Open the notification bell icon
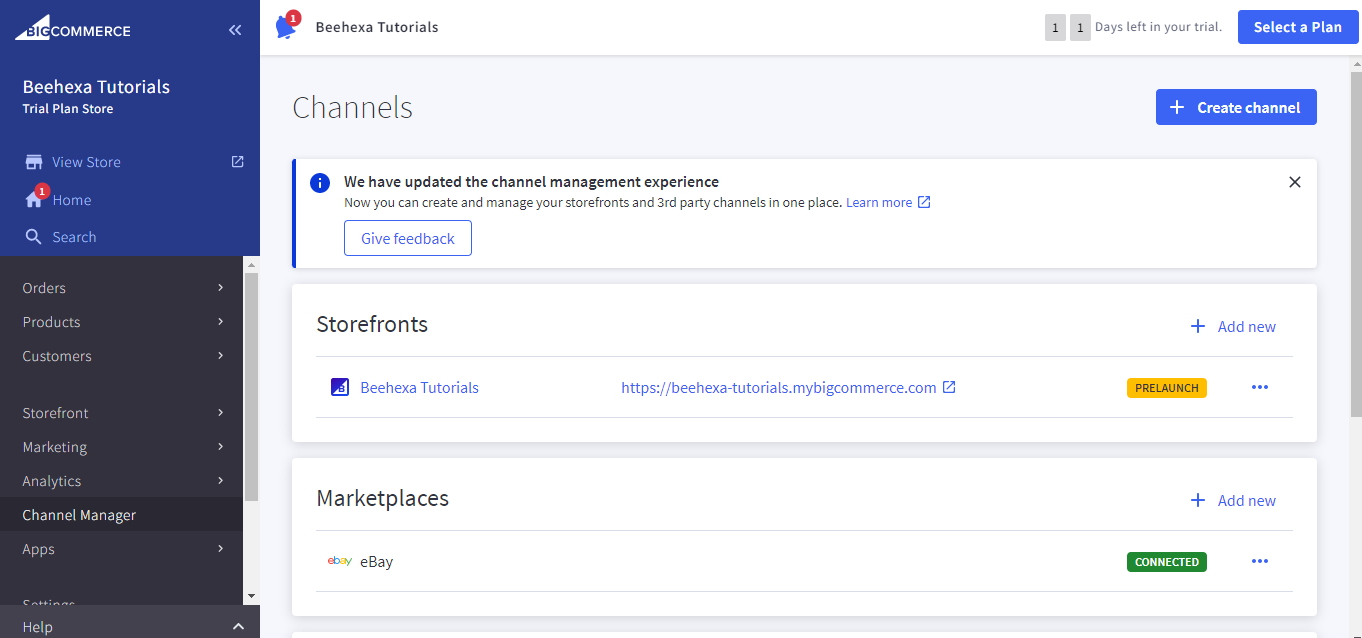 click(x=285, y=27)
